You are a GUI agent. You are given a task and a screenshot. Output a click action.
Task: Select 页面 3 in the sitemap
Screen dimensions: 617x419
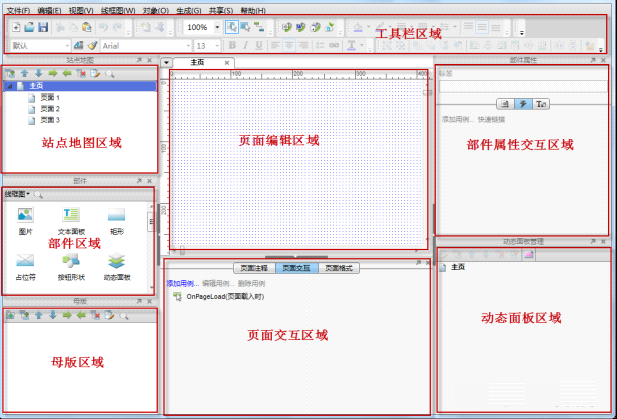coord(50,120)
